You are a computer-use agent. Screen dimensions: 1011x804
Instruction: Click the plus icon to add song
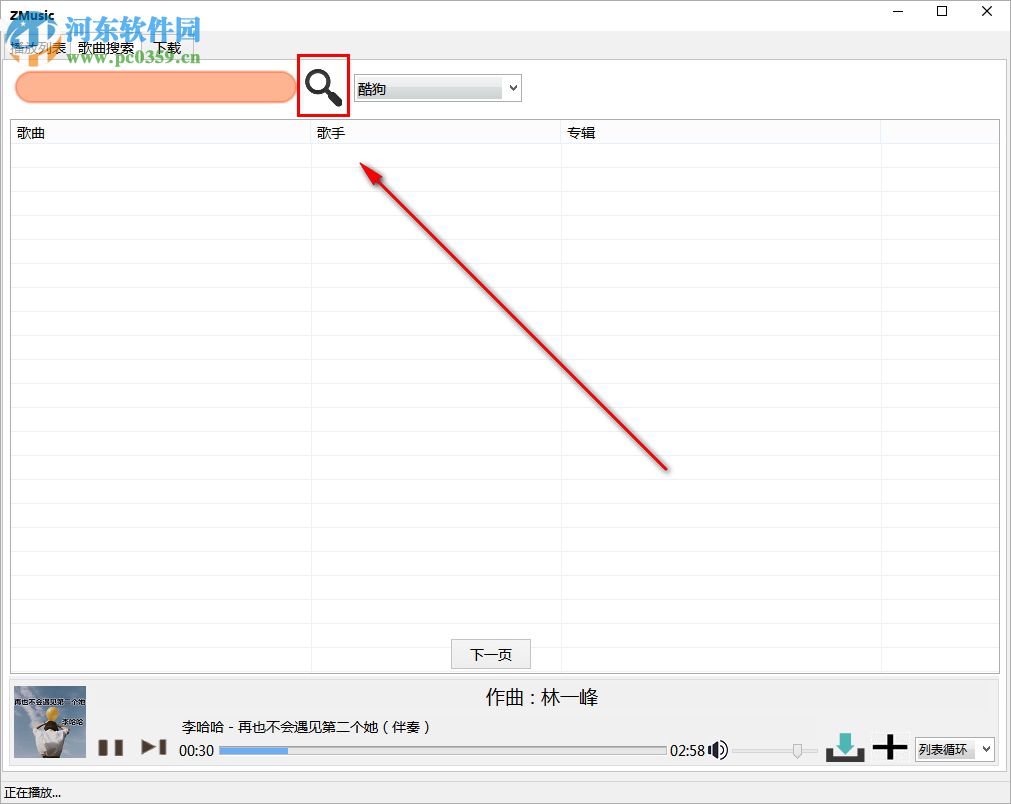tap(889, 746)
